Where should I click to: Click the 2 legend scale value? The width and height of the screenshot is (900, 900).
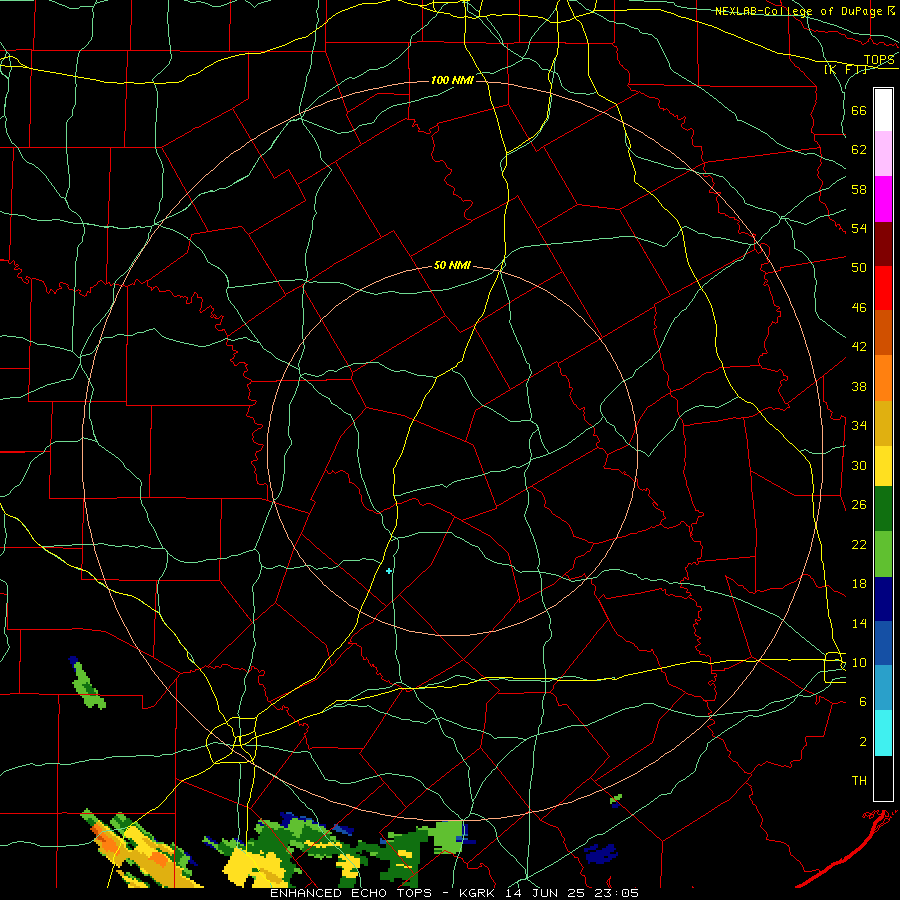[x=863, y=742]
